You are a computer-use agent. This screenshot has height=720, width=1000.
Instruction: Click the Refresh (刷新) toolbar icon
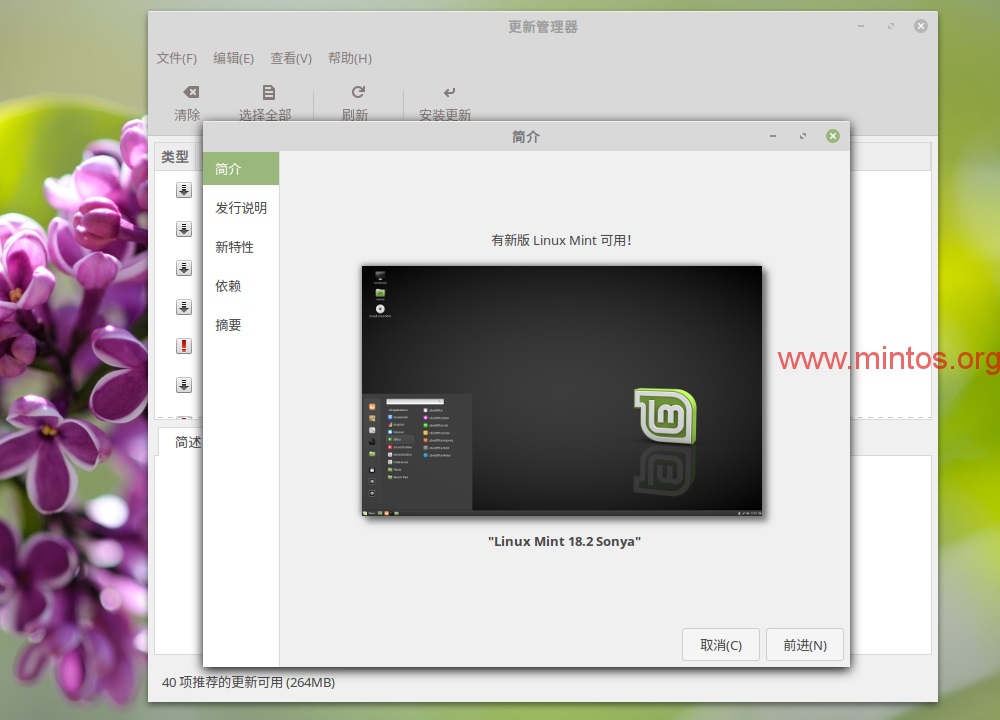358,92
